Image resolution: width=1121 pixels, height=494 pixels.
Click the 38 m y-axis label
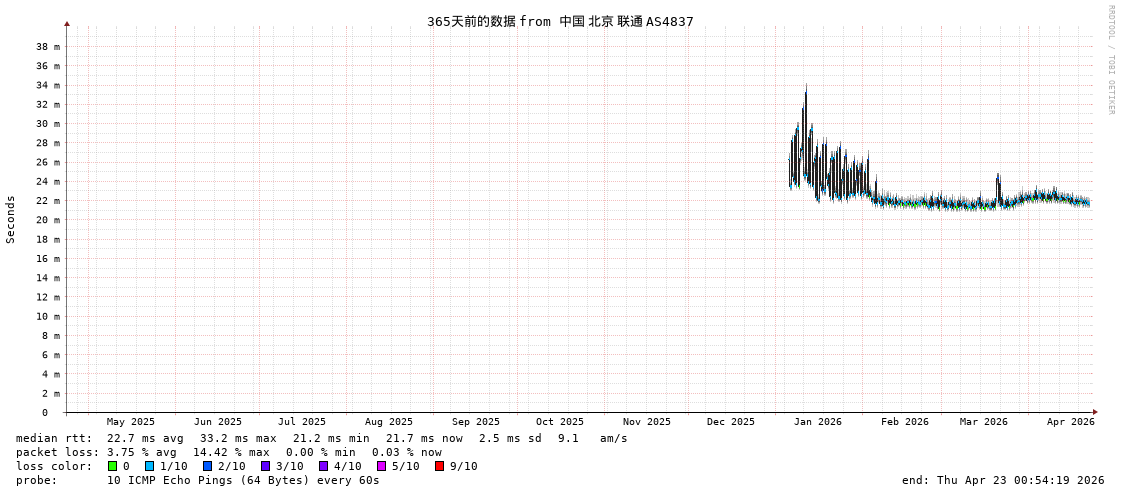(x=48, y=47)
